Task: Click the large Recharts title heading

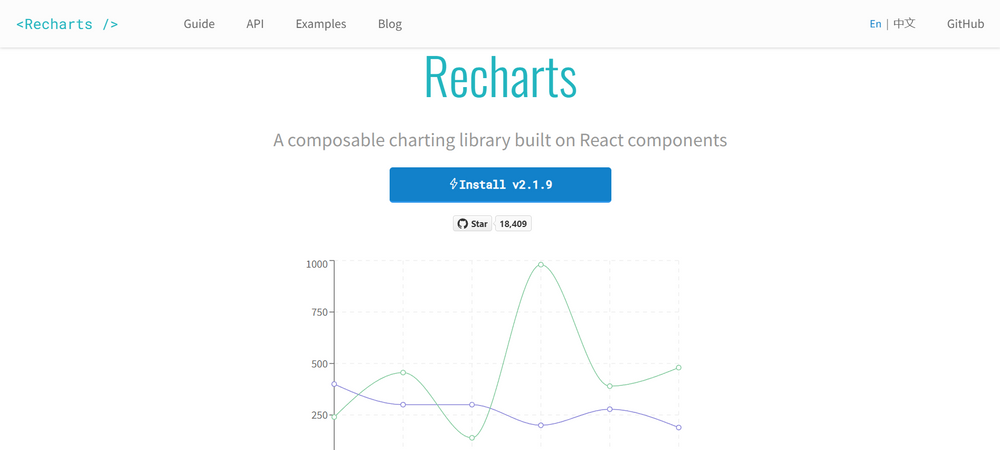Action: [x=501, y=77]
